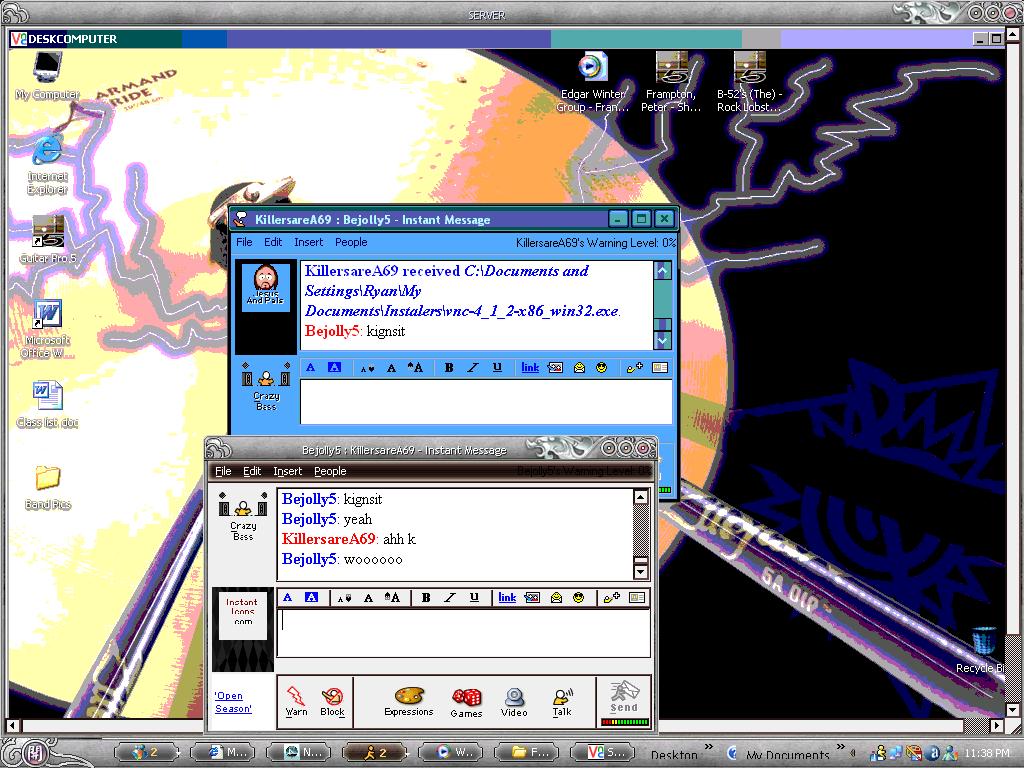Screen dimensions: 1024x768
Task: Launch Games from the dice icon
Action: (x=466, y=703)
